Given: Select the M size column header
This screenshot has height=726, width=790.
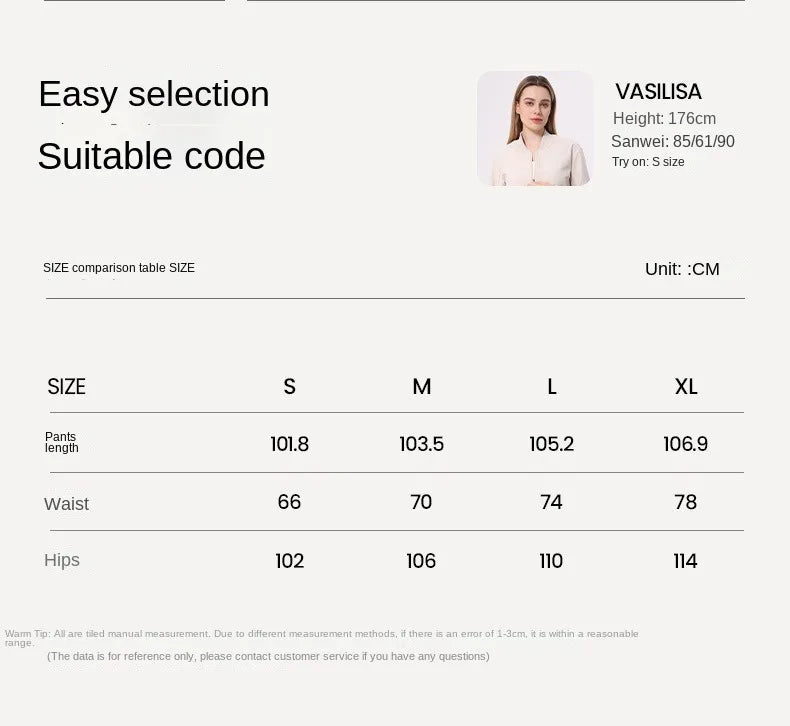Looking at the screenshot, I should tap(421, 387).
